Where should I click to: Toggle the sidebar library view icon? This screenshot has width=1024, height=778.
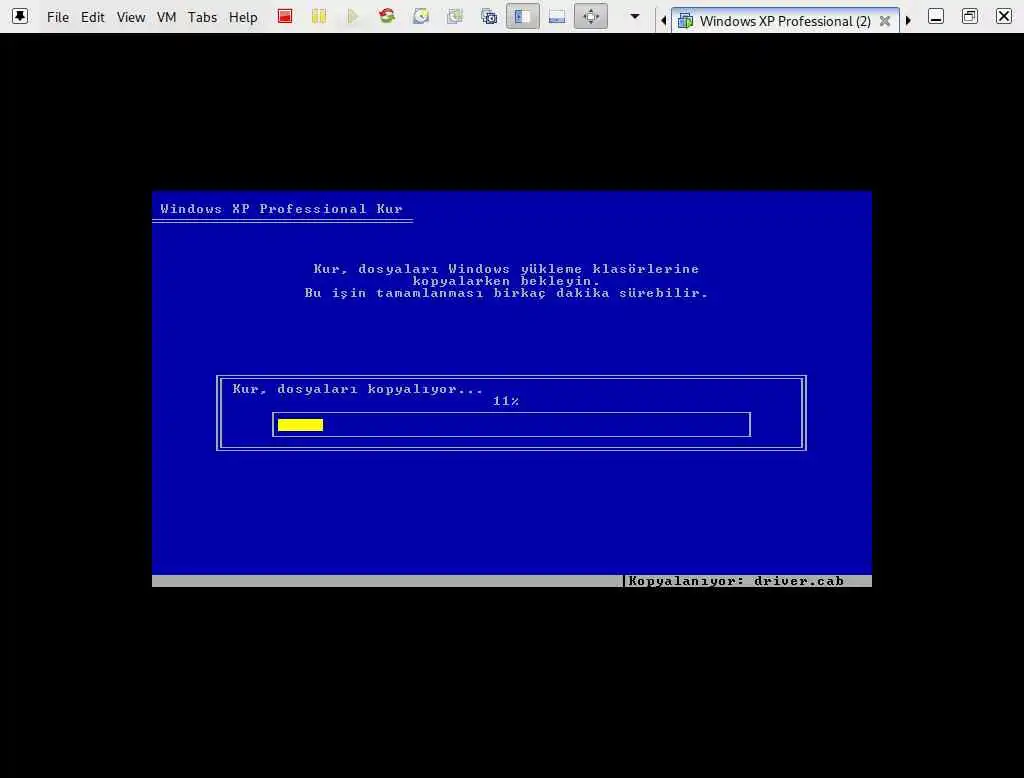[522, 16]
